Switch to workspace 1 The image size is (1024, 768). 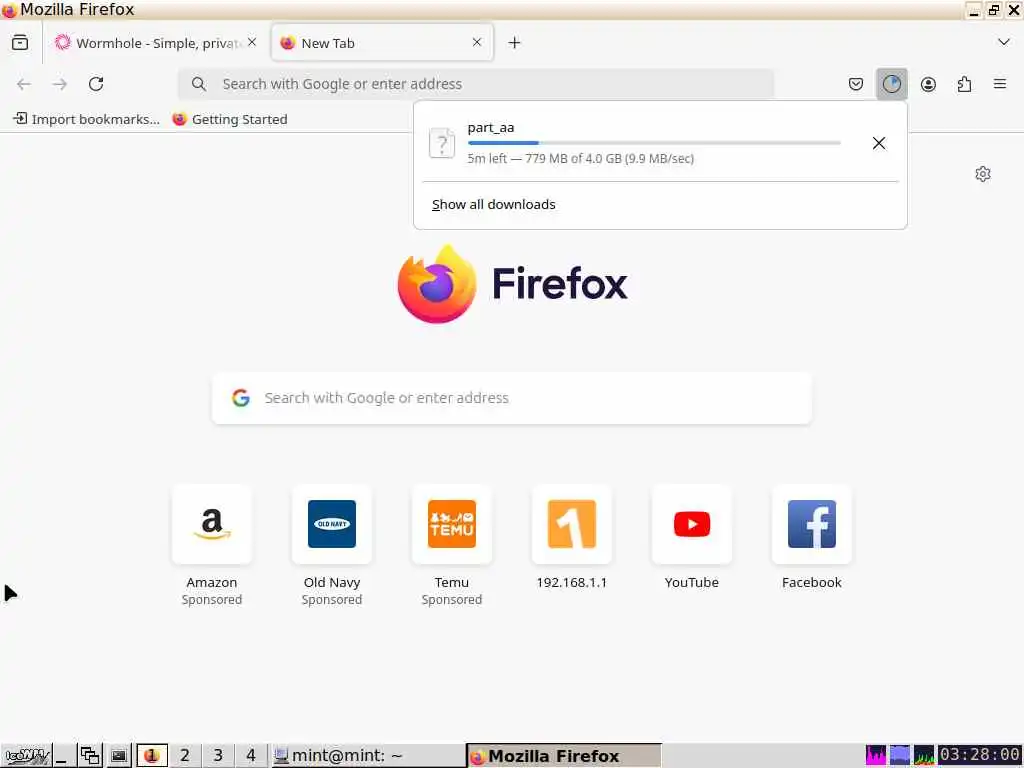(x=152, y=756)
